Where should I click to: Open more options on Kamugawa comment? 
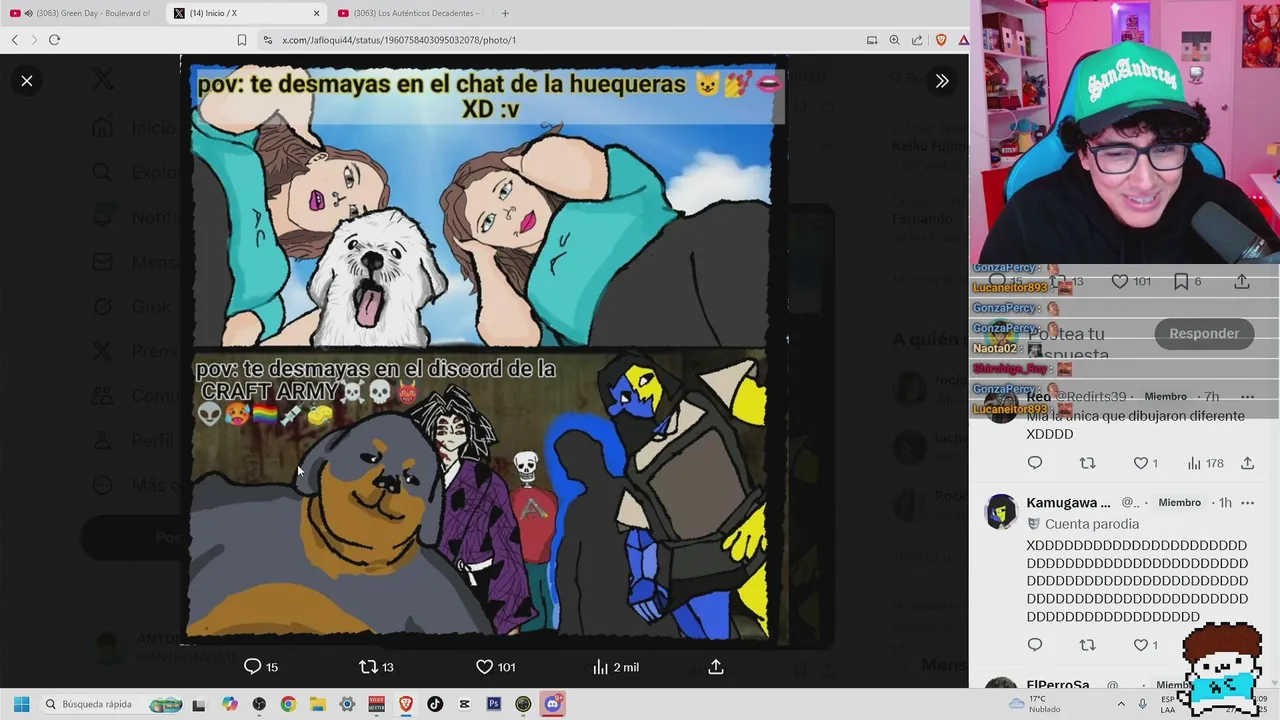(x=1247, y=503)
